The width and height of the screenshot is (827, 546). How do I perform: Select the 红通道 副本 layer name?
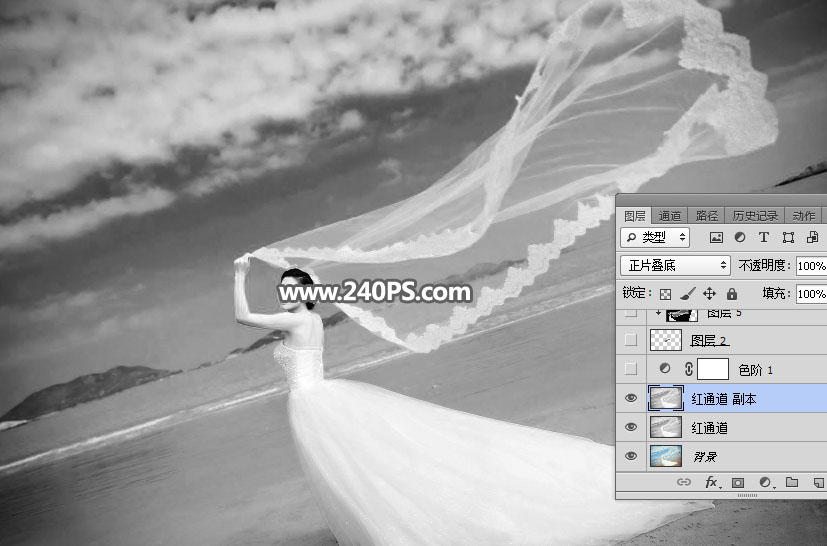(724, 399)
